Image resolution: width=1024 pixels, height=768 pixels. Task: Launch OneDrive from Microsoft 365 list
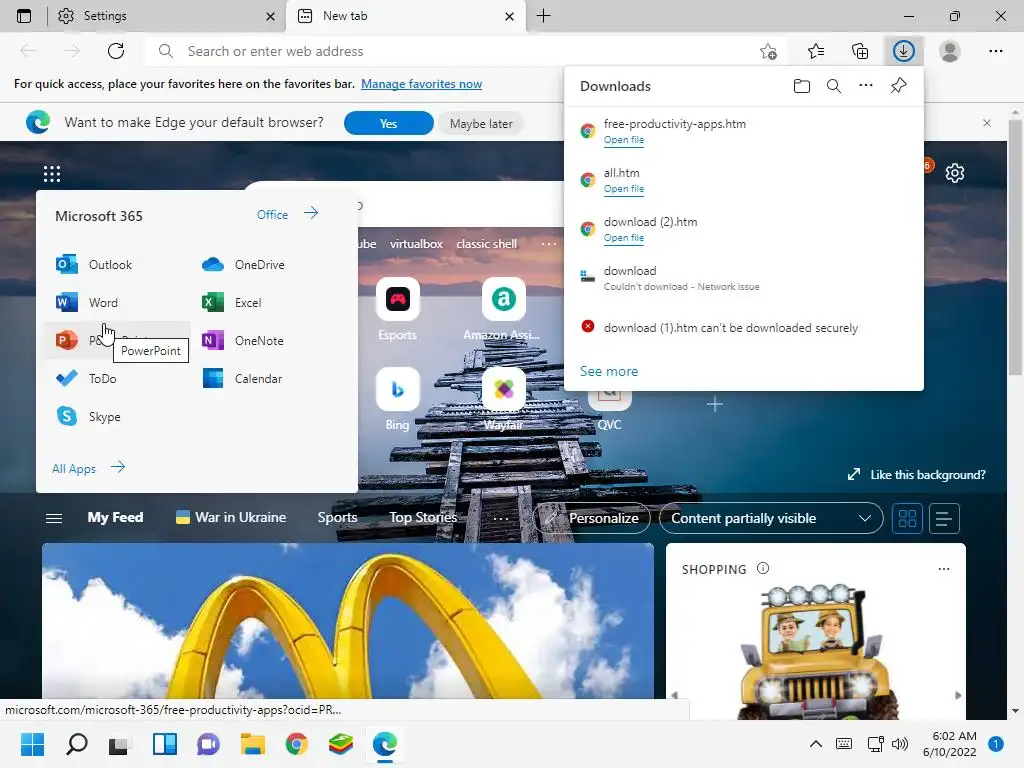[x=244, y=264]
